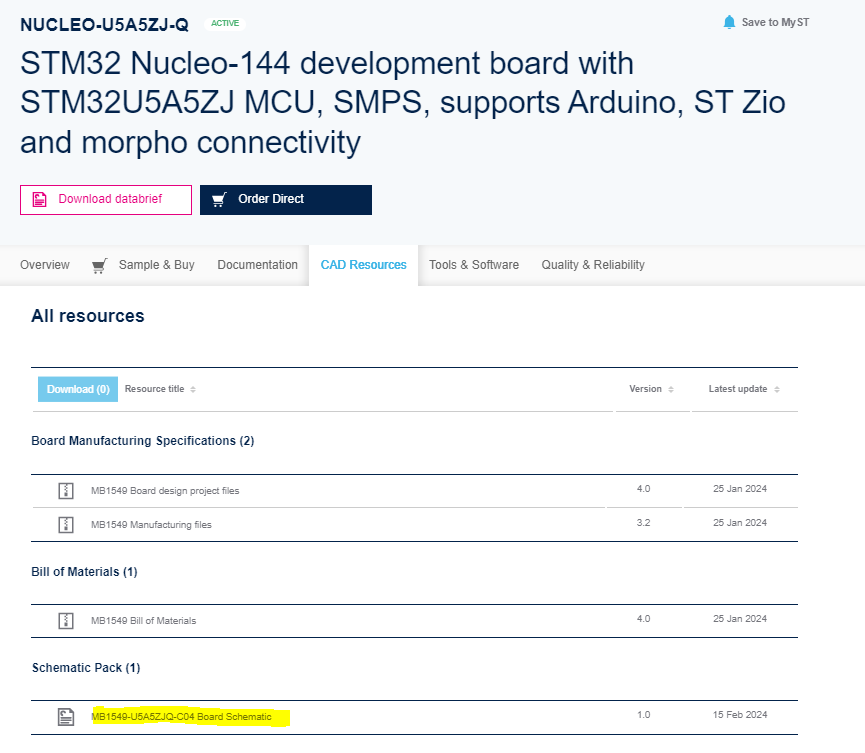Open the MB1549 Board design project files link
Viewport: 865px width, 753px height.
click(168, 490)
